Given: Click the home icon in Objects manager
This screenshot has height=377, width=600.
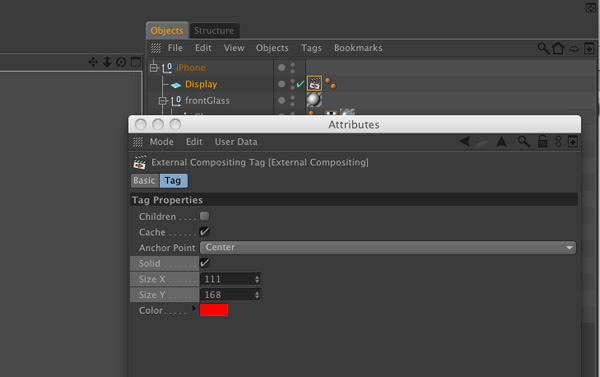Looking at the screenshot, I should pyautogui.click(x=558, y=48).
